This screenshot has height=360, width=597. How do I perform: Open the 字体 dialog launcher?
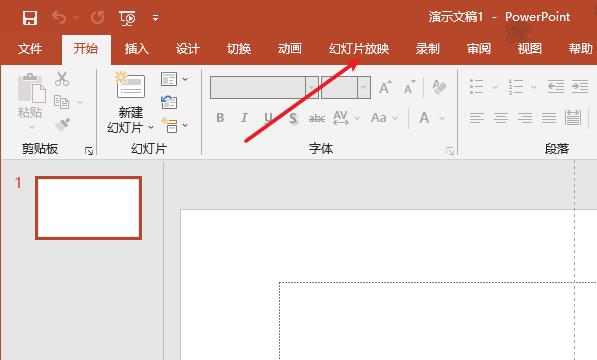pyautogui.click(x=450, y=151)
